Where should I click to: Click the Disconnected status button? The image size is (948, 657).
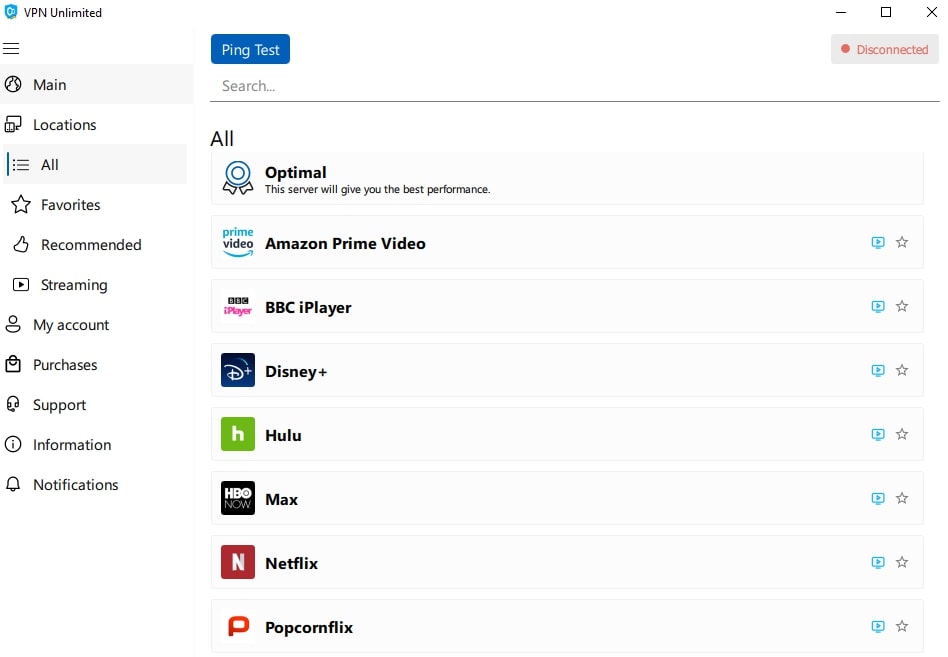[x=885, y=49]
